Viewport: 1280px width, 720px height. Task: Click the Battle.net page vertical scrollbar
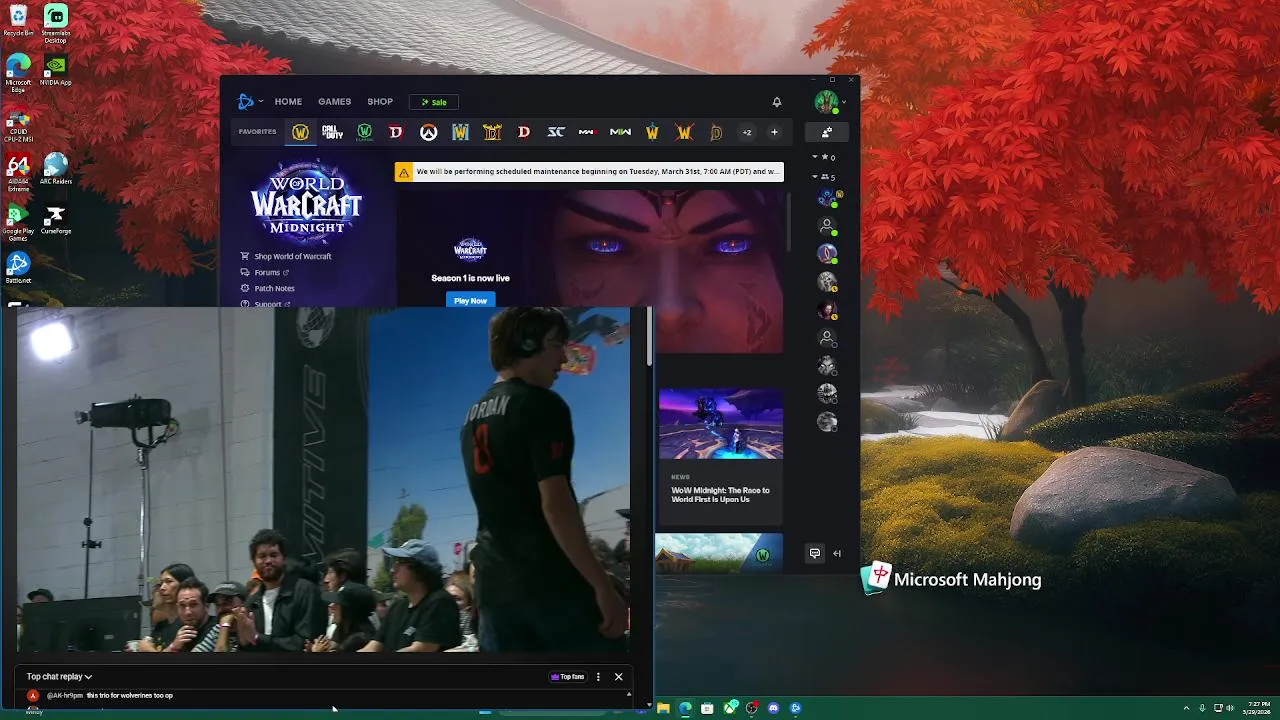pyautogui.click(x=790, y=220)
